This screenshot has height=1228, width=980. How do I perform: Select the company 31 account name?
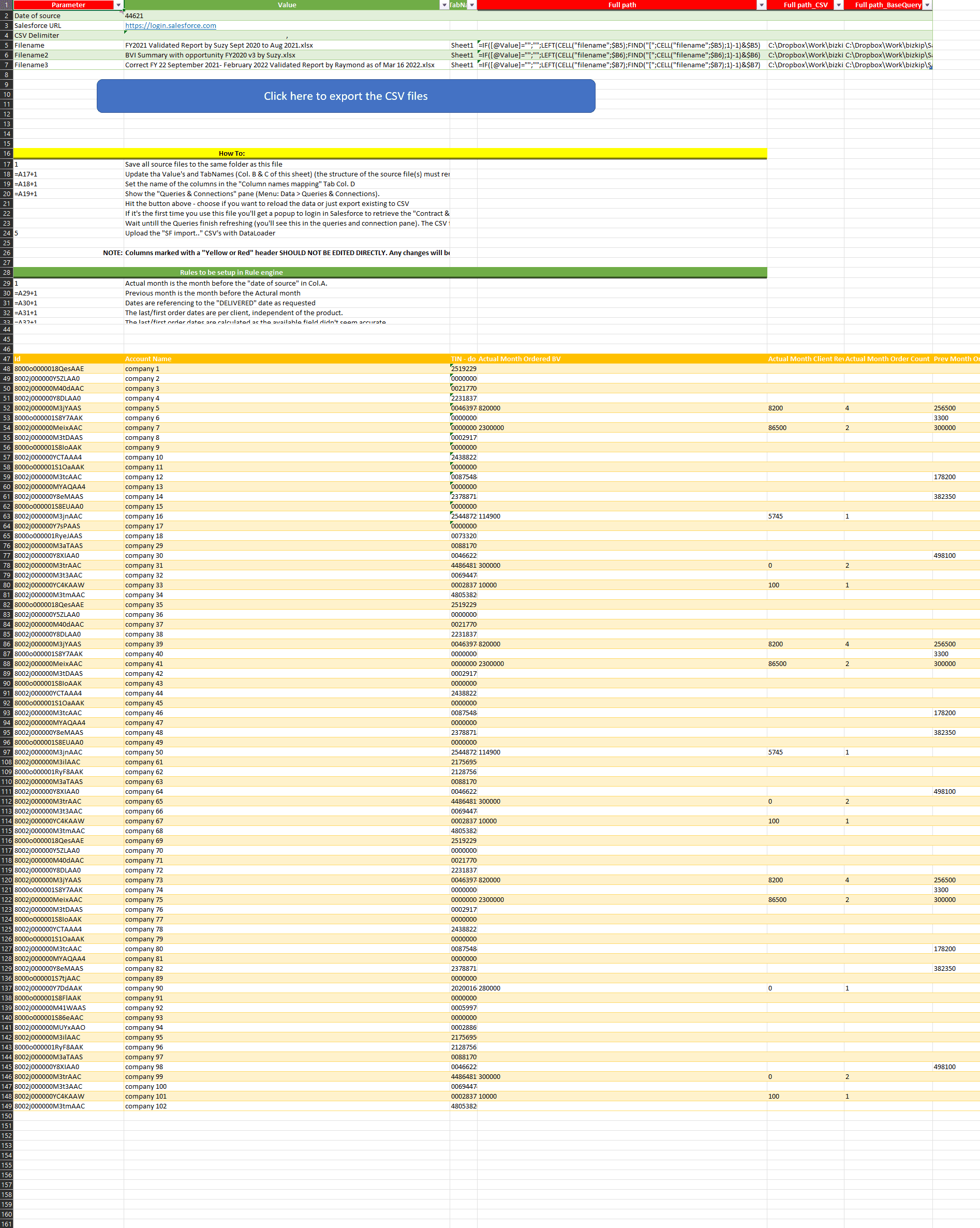287,566
